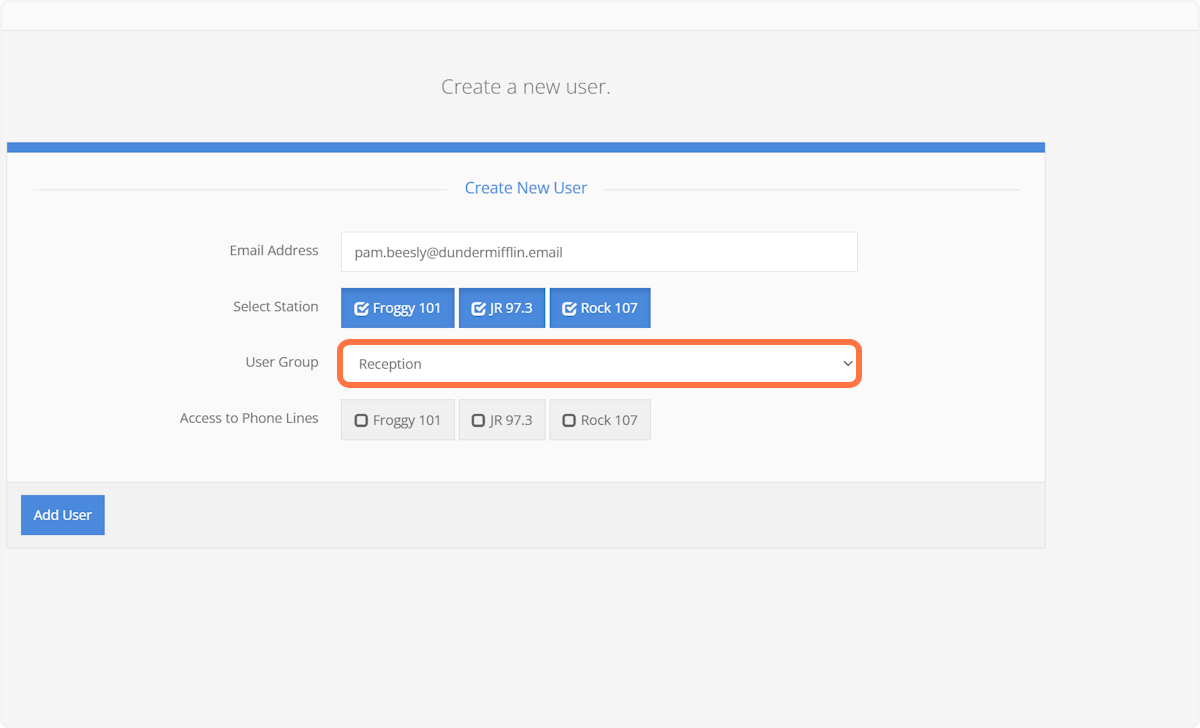Deselect the Froggy 101 station
The width and height of the screenshot is (1200, 728).
coord(397,307)
